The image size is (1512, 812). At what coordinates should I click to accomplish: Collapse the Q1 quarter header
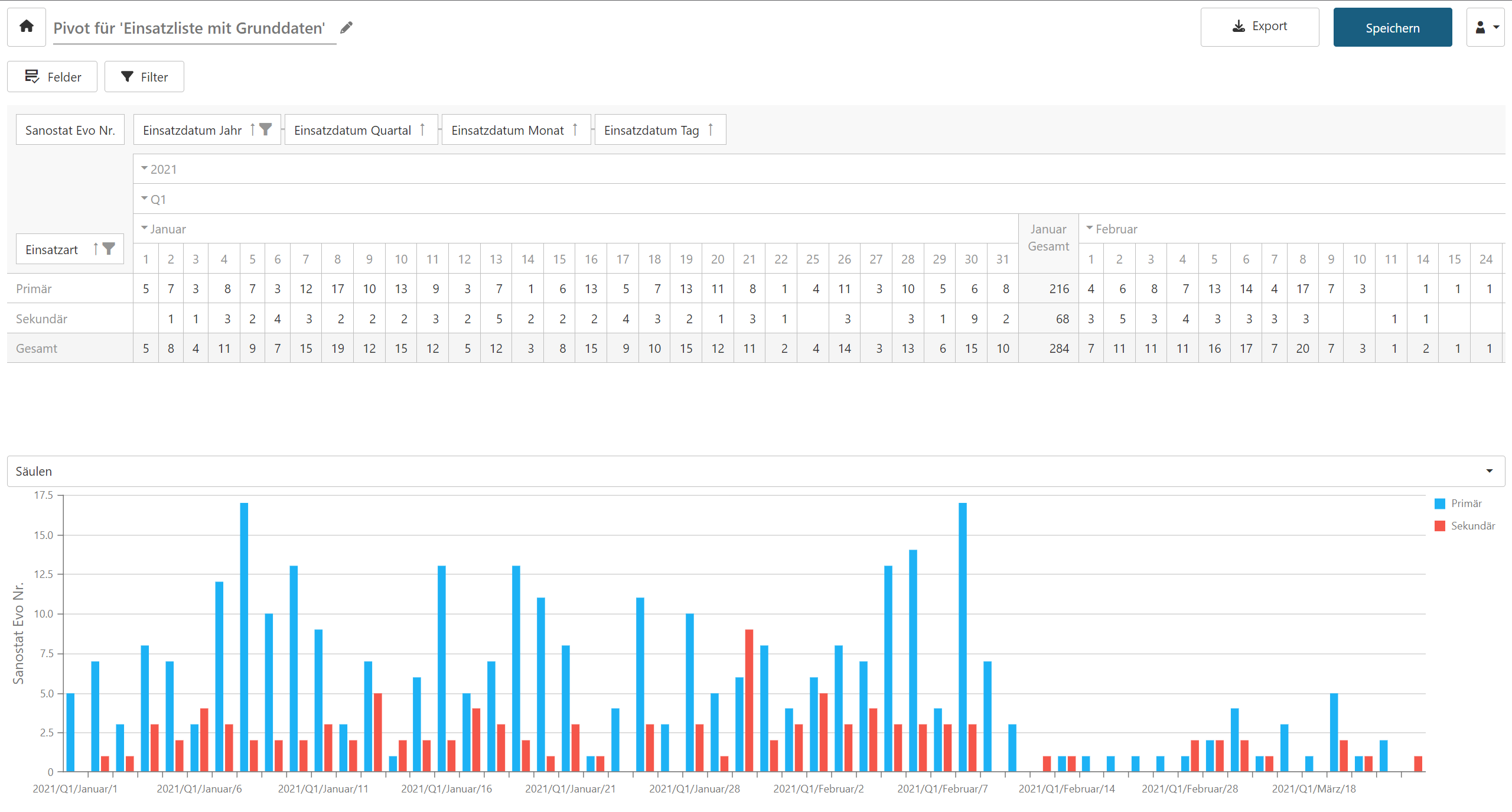coord(144,199)
